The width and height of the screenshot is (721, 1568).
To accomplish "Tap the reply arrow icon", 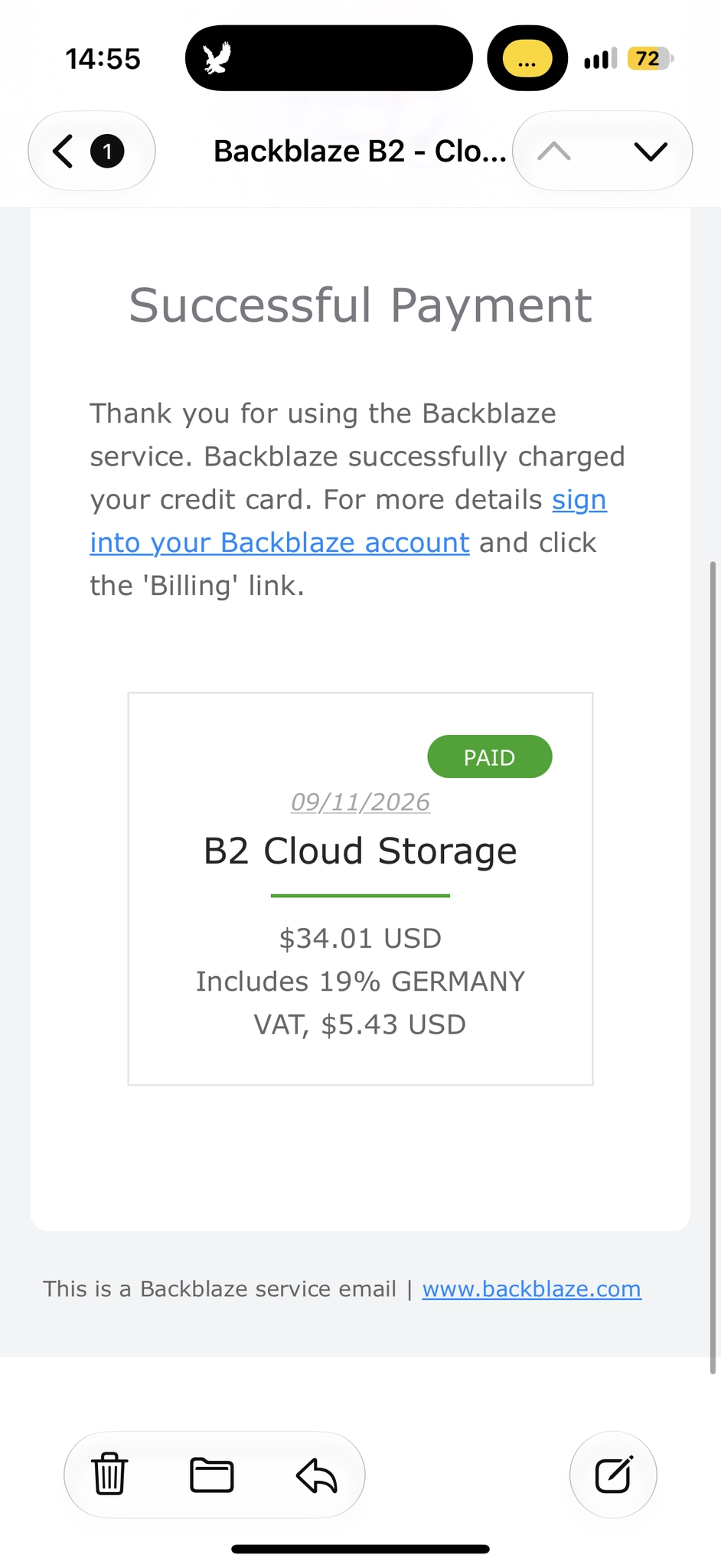I will tap(317, 1475).
